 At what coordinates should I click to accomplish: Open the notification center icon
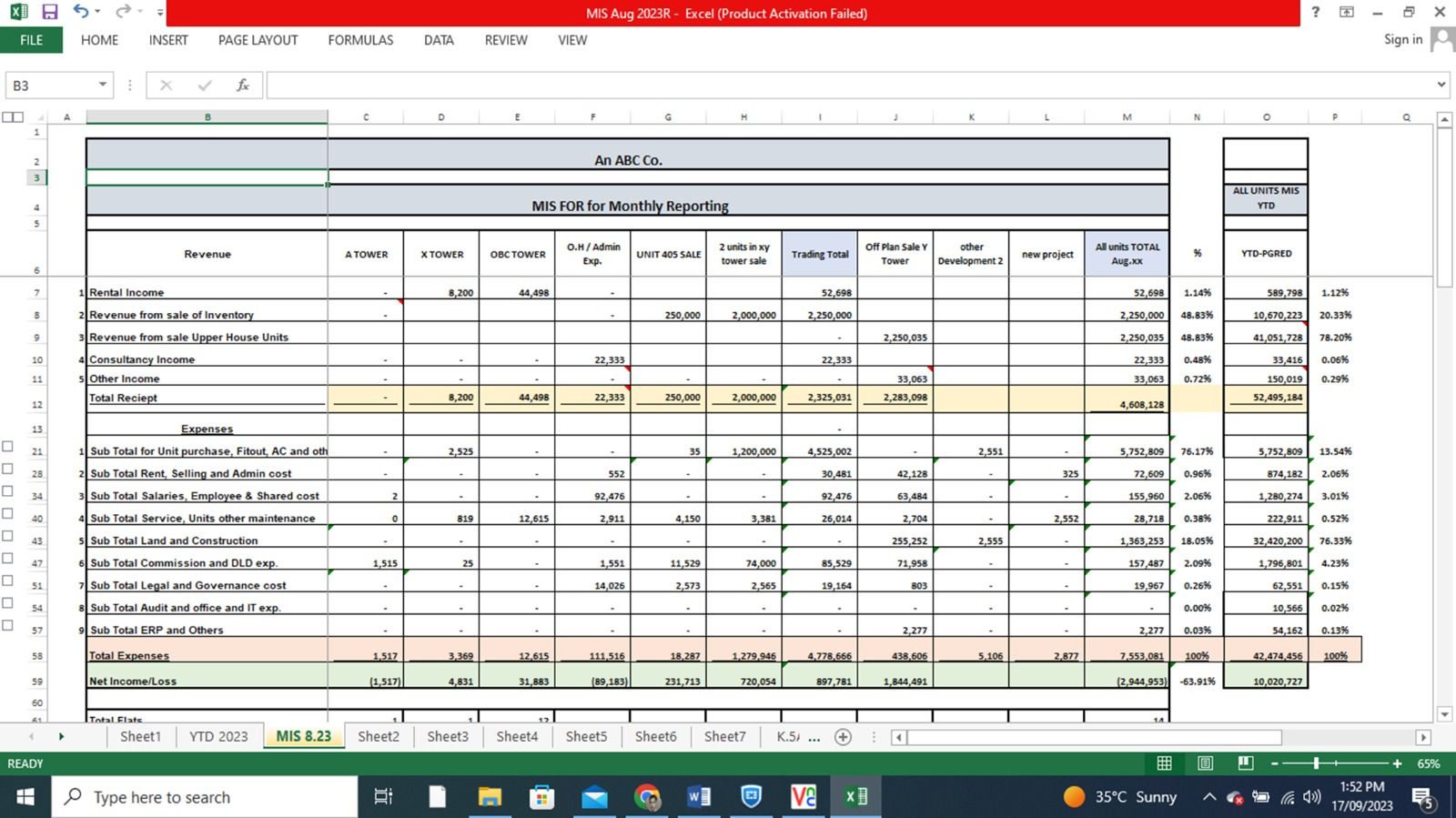(1423, 798)
